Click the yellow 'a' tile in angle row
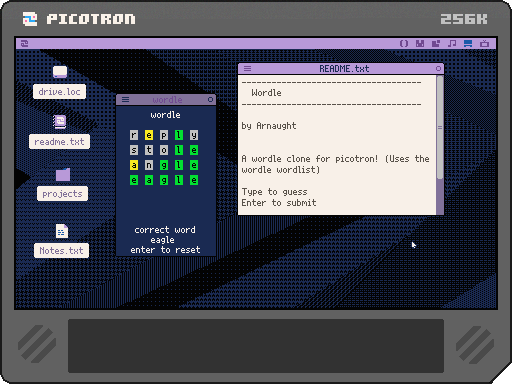This screenshot has height=384, width=512. (x=134, y=165)
